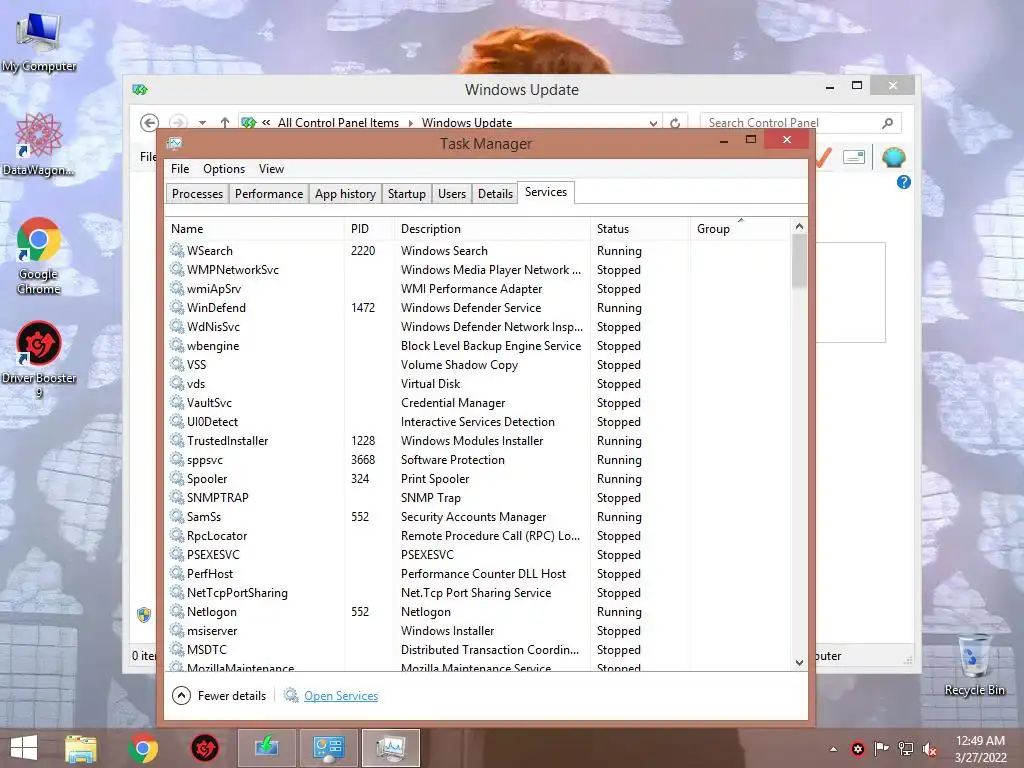Select the WinDefend service row
This screenshot has width=1024, height=768.
point(478,308)
